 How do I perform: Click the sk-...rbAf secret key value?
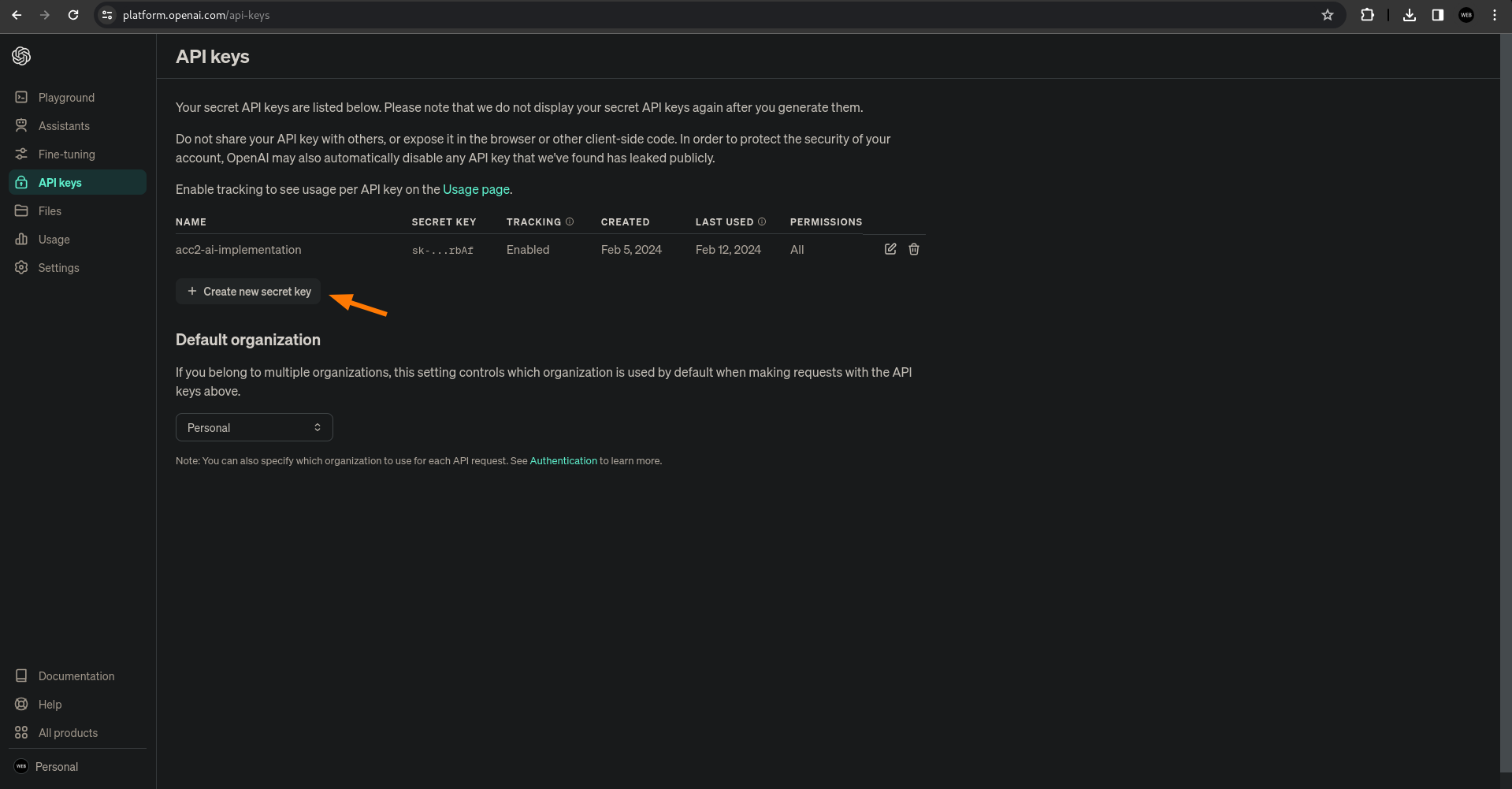click(x=443, y=251)
